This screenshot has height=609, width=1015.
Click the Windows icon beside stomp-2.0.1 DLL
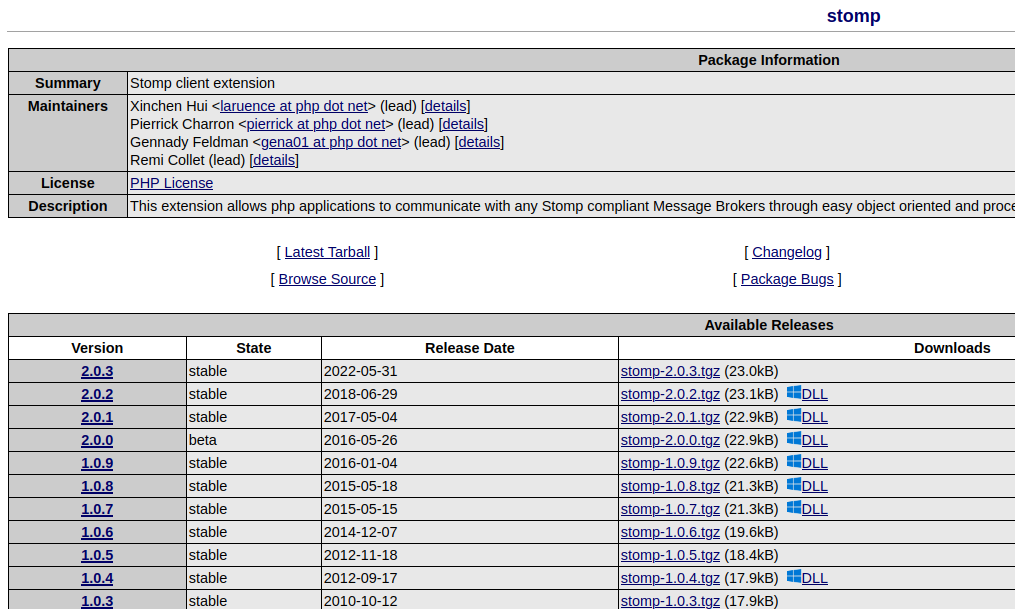794,416
